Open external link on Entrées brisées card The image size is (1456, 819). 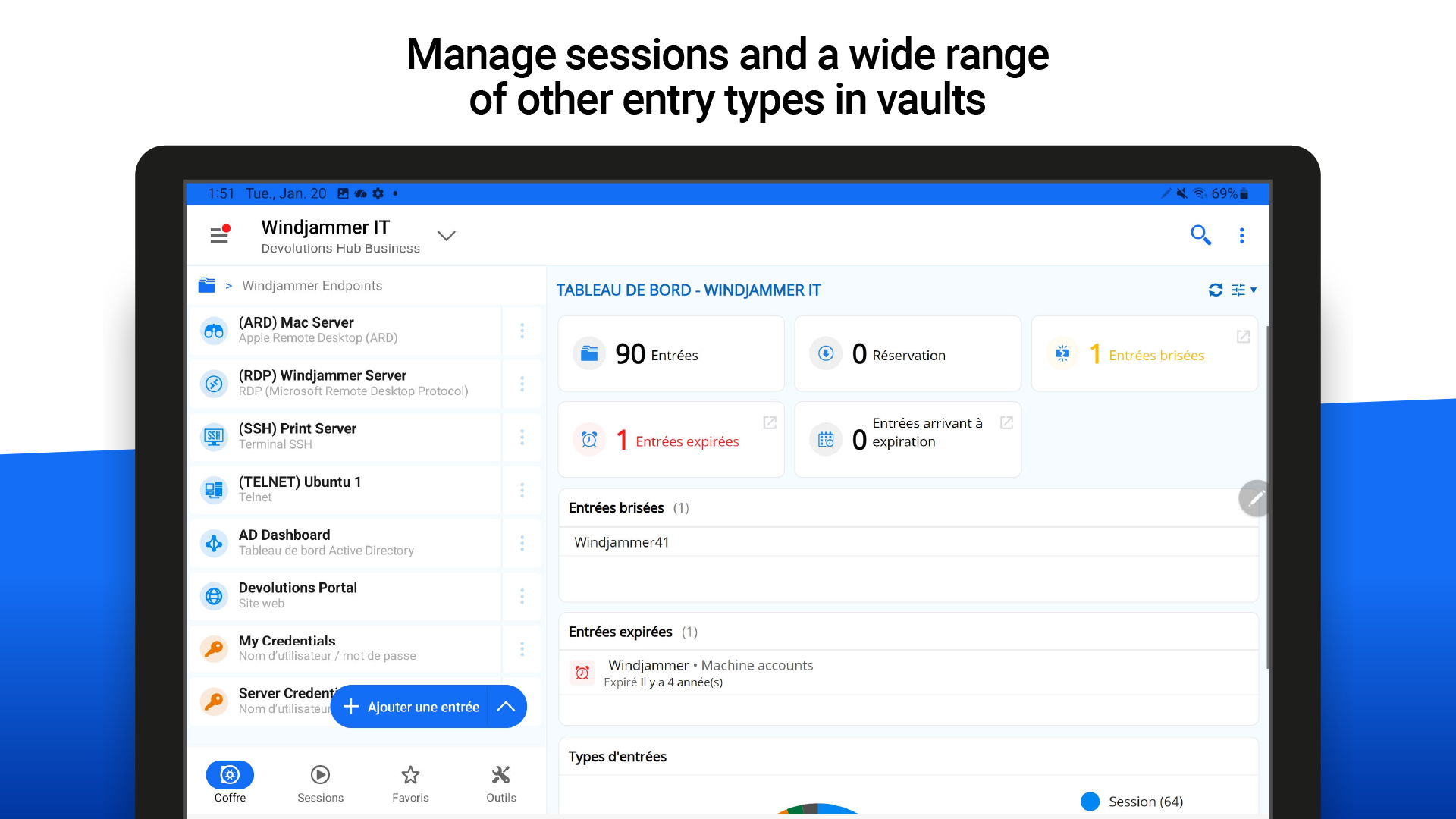pos(1243,336)
